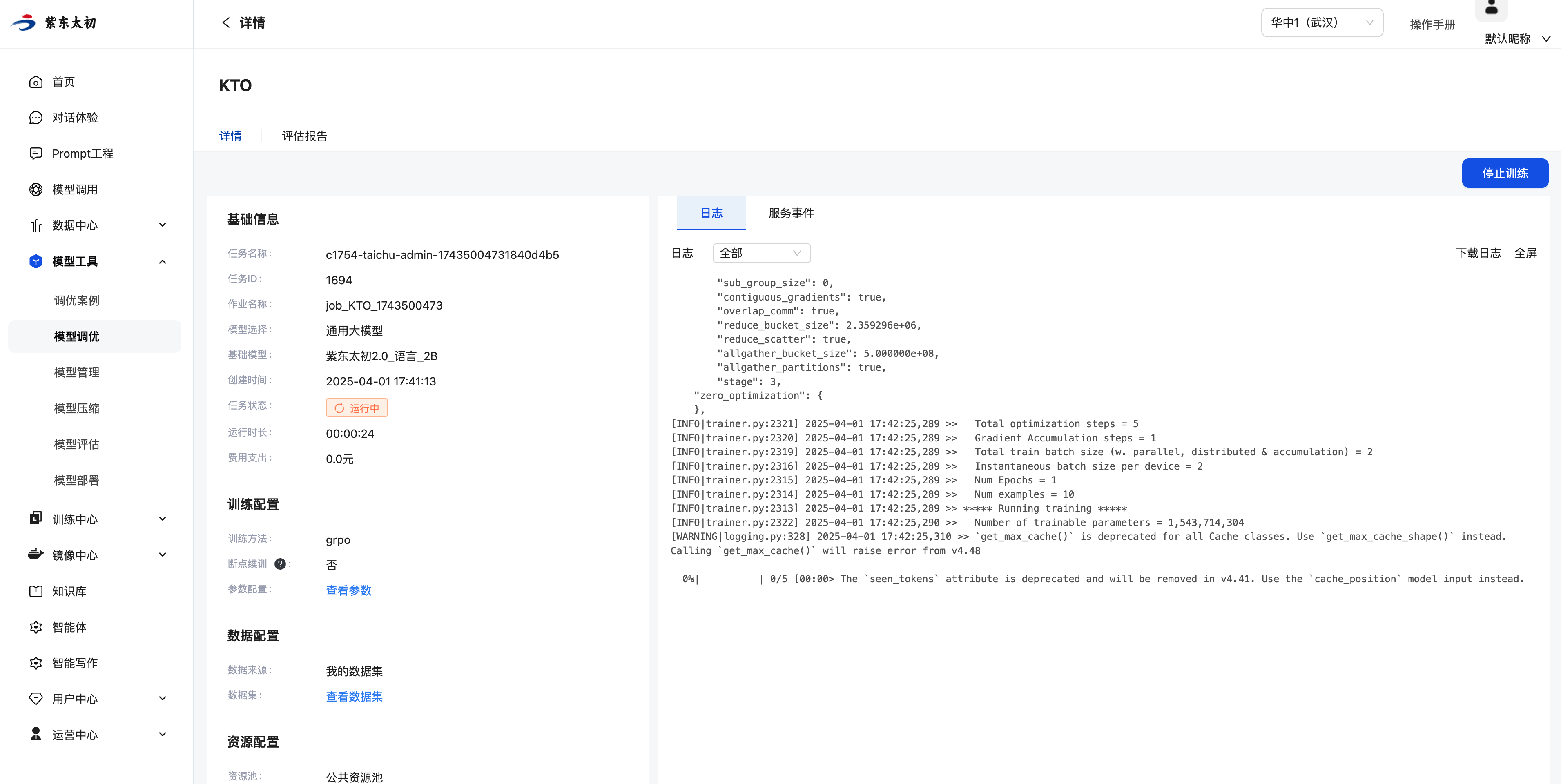Viewport: 1561px width, 784px height.
Task: Open the 日志 filter 全部 dropdown
Action: click(762, 253)
